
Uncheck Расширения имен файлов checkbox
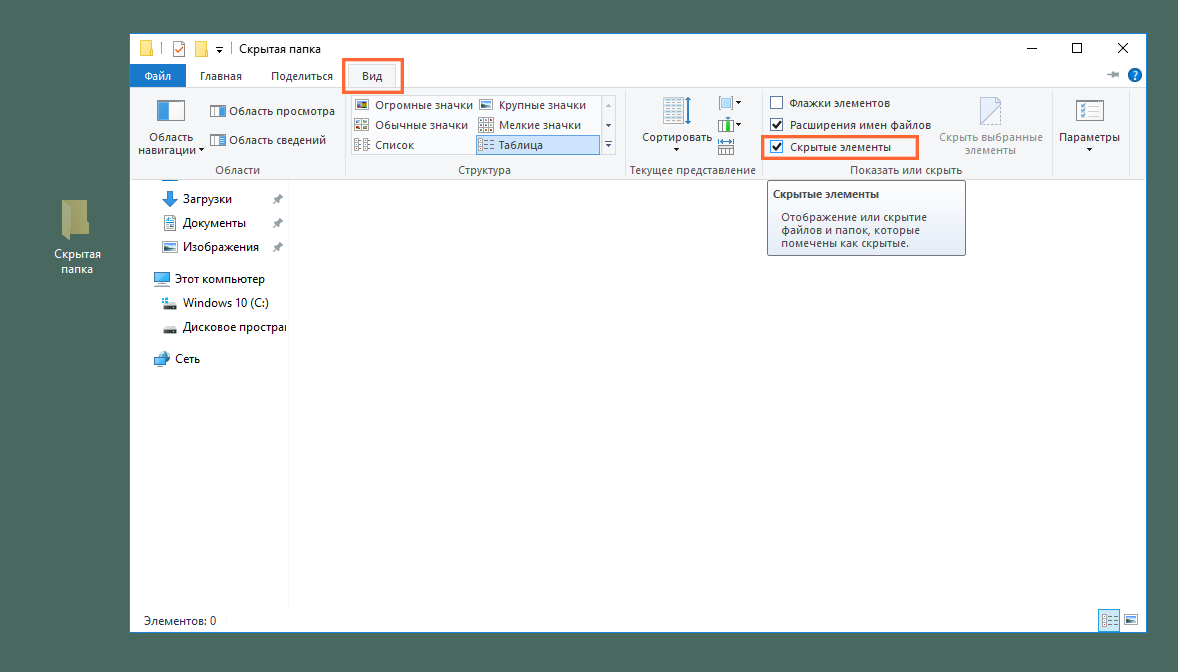[777, 125]
